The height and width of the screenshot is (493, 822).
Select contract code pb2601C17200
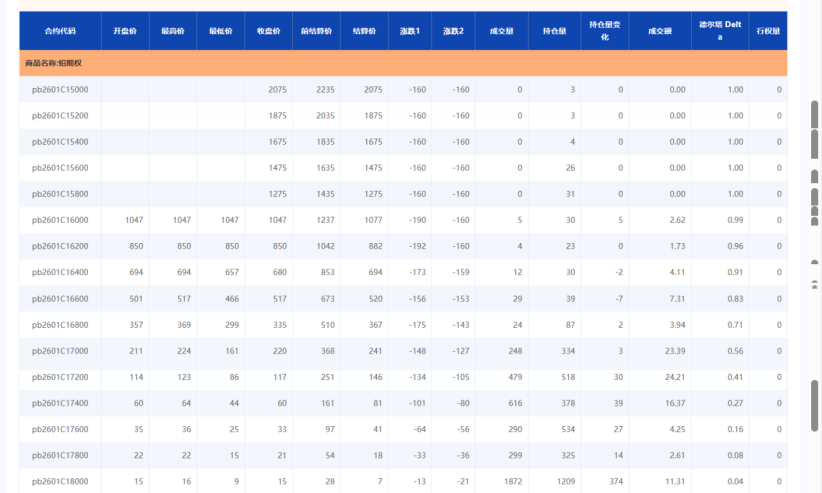pyautogui.click(x=60, y=377)
